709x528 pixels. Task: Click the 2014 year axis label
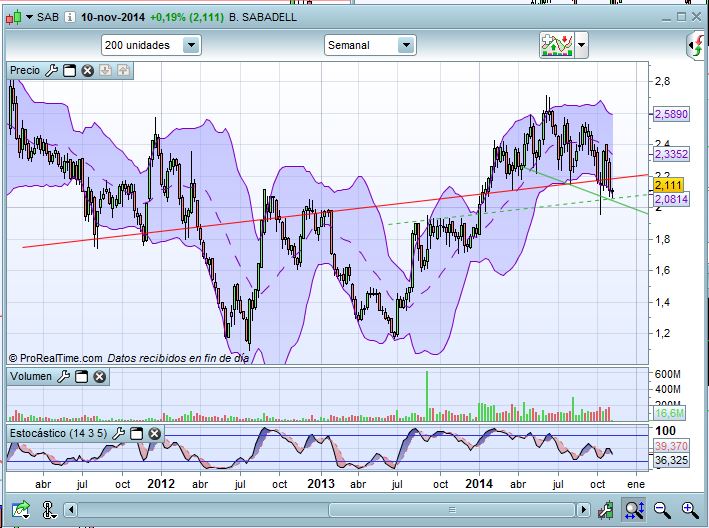click(479, 484)
